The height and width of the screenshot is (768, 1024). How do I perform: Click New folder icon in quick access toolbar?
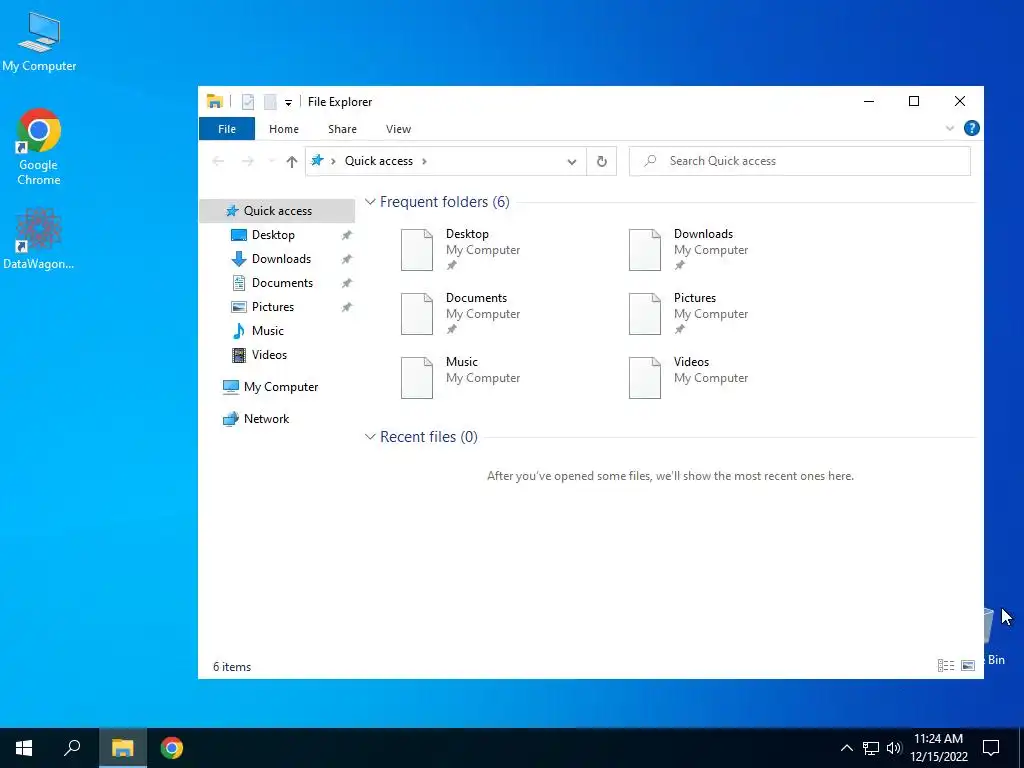click(270, 102)
